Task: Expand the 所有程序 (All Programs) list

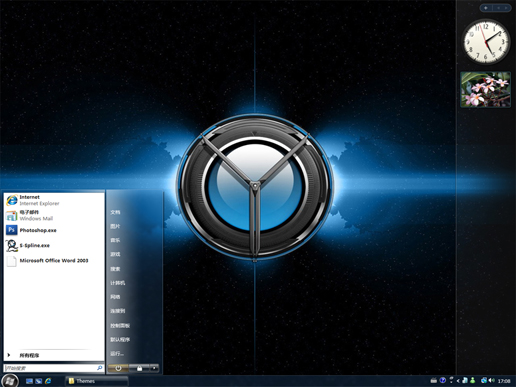Action: tap(54, 355)
